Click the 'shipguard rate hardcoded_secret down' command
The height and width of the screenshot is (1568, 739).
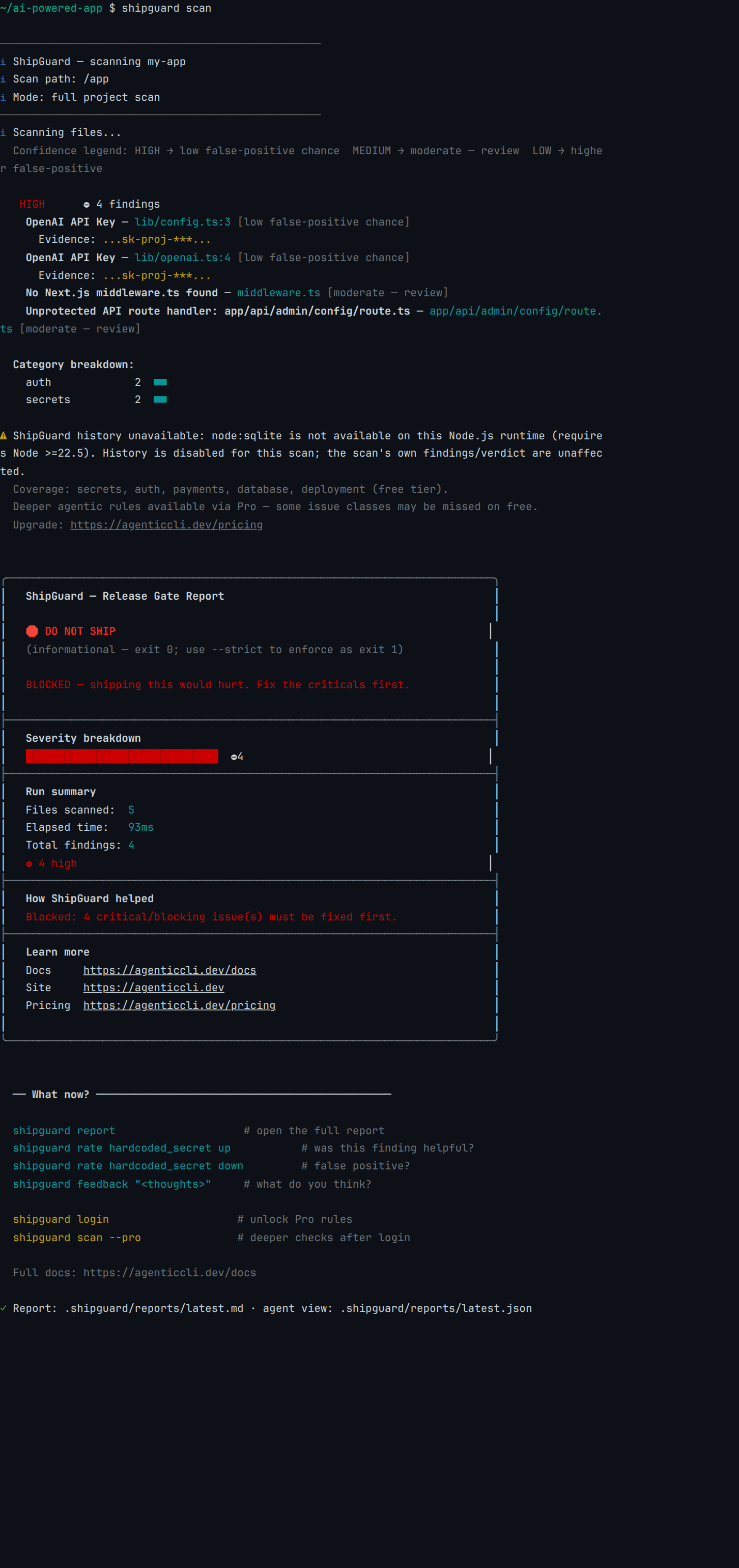128,1166
